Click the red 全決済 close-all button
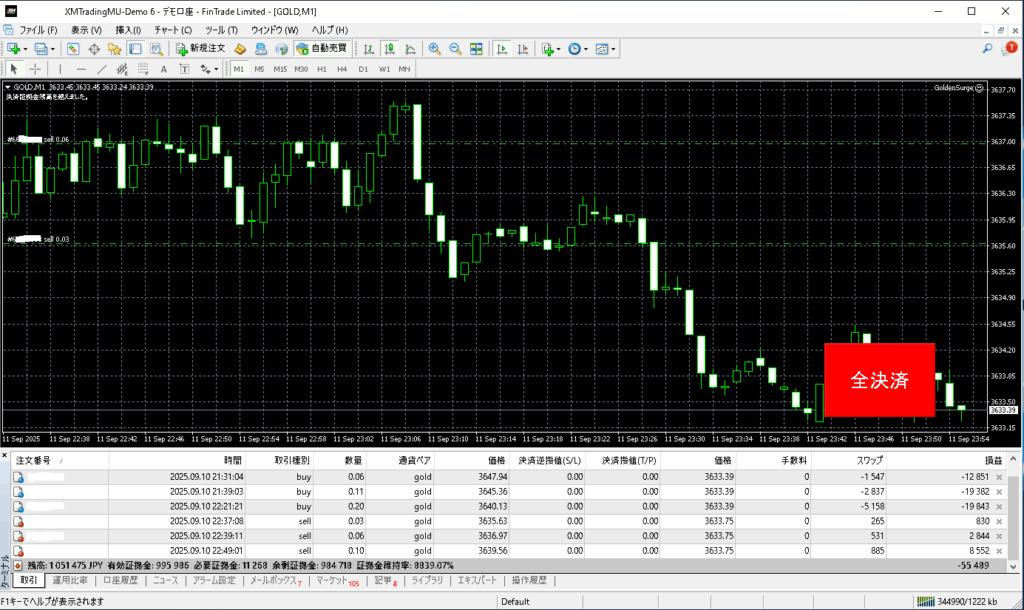The width and height of the screenshot is (1024, 610). click(x=879, y=380)
